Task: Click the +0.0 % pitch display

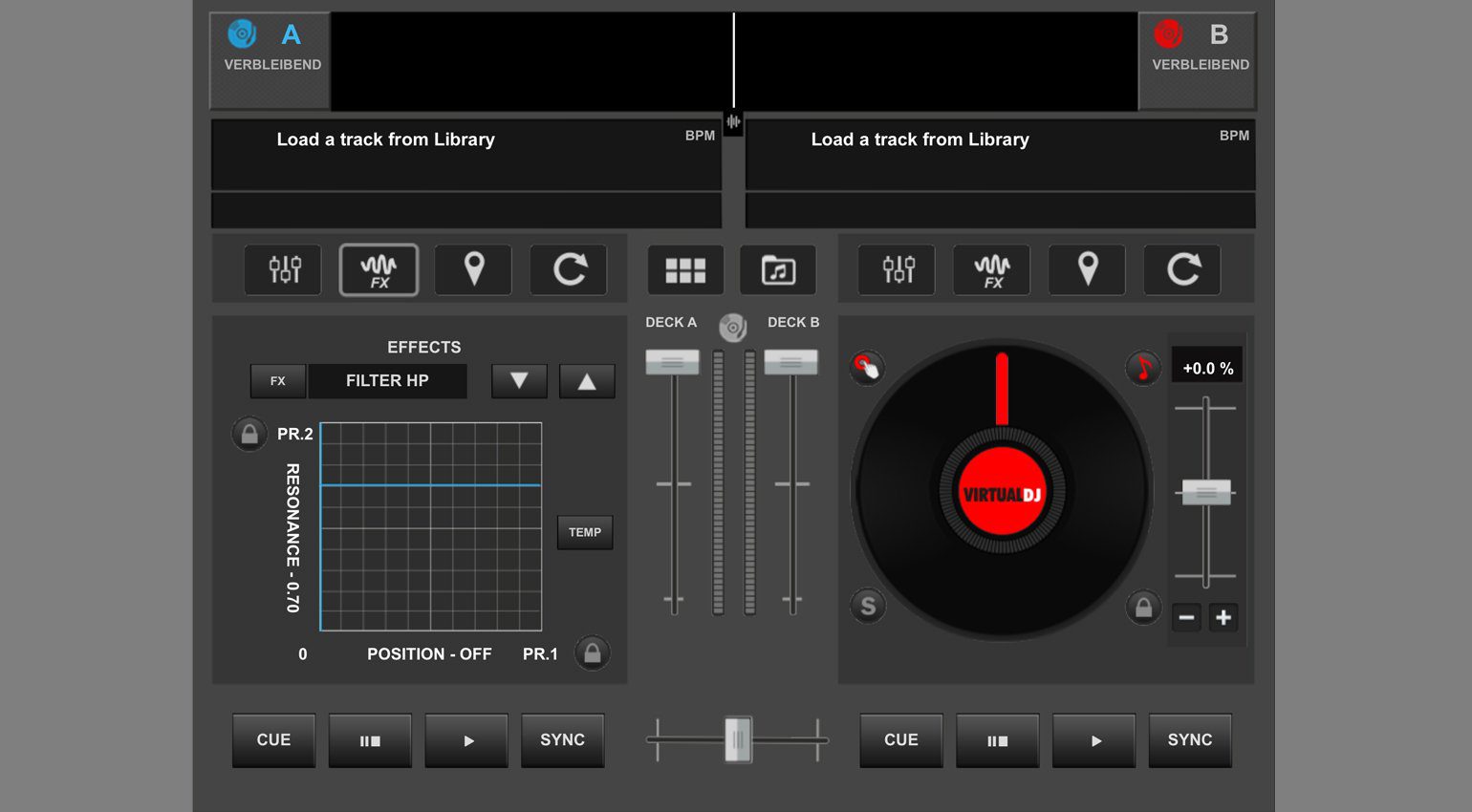Action: pos(1207,368)
